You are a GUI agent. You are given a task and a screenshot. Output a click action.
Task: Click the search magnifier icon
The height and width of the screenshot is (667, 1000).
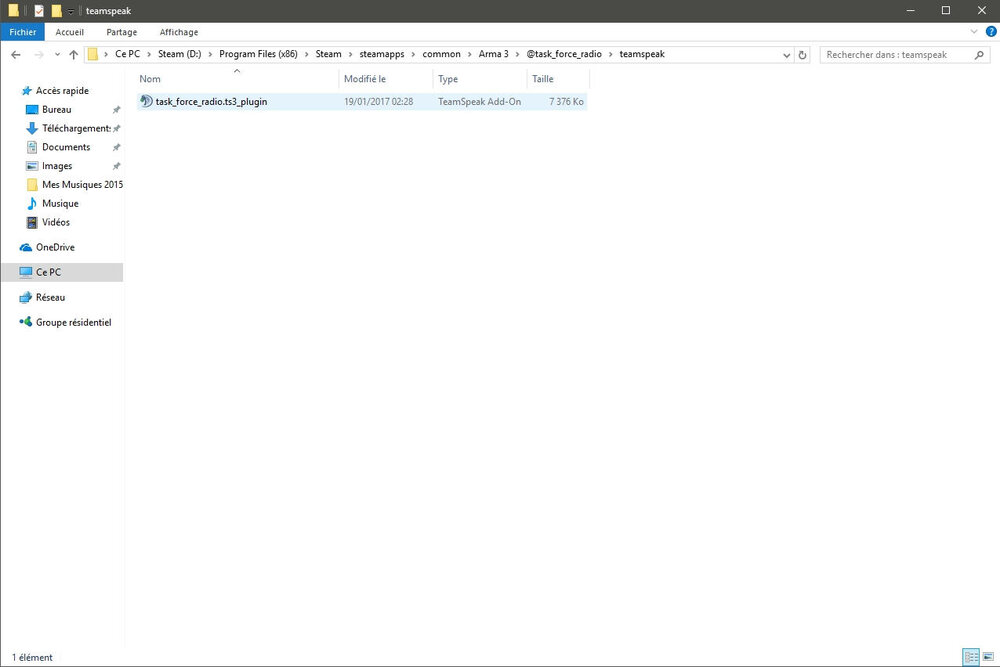click(x=979, y=55)
